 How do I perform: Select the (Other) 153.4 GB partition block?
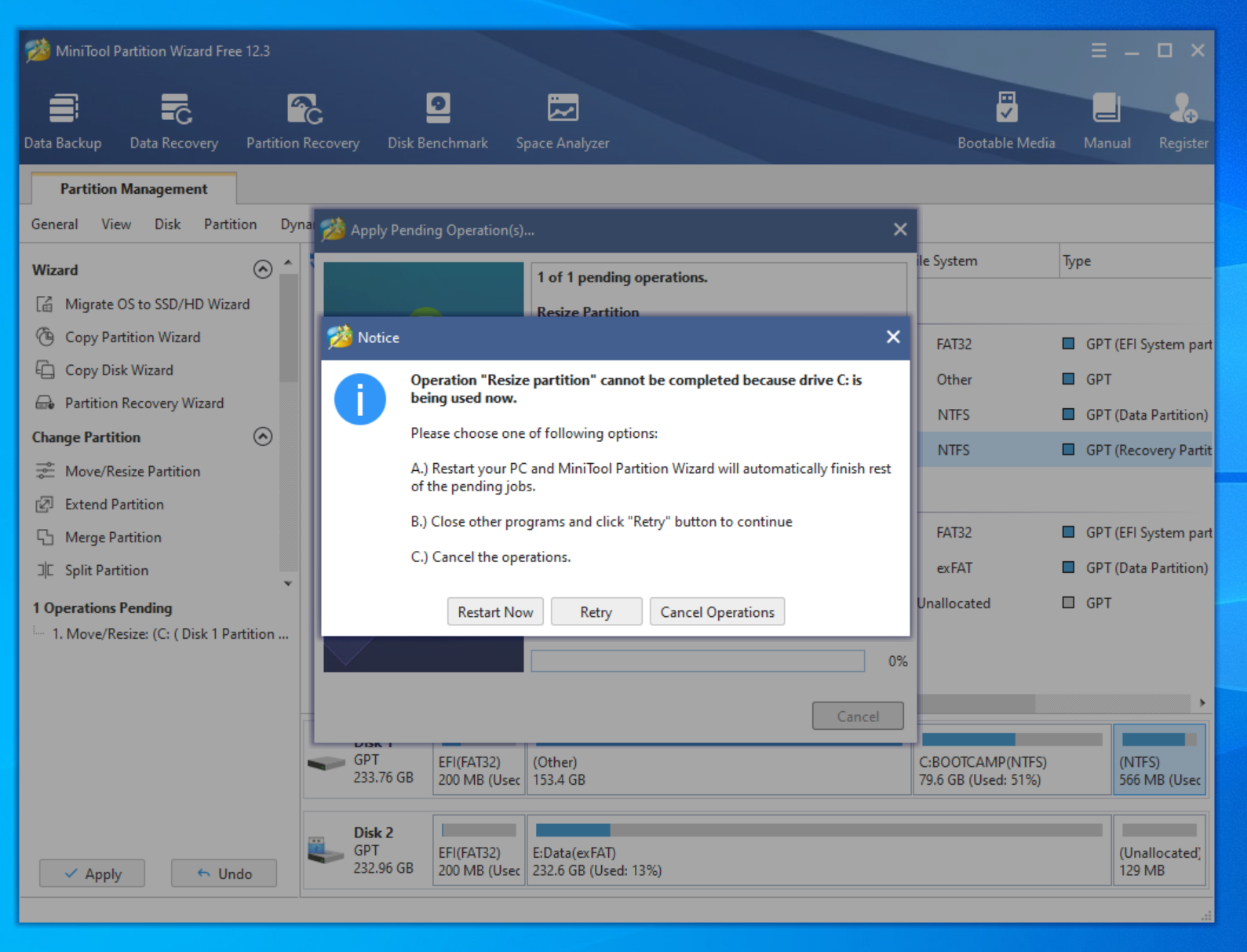point(719,769)
